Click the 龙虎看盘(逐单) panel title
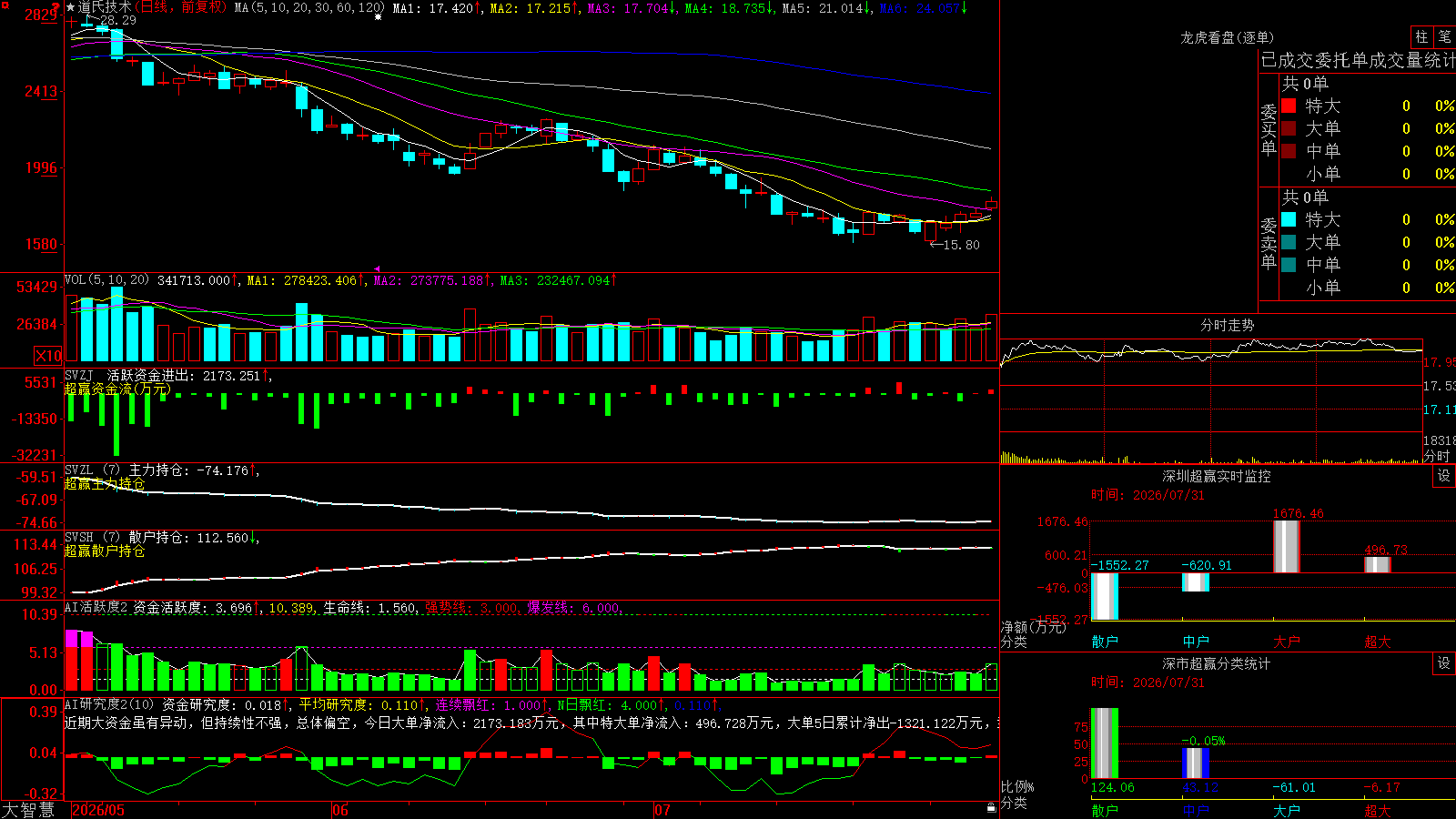Image resolution: width=1456 pixels, height=819 pixels. (1227, 37)
